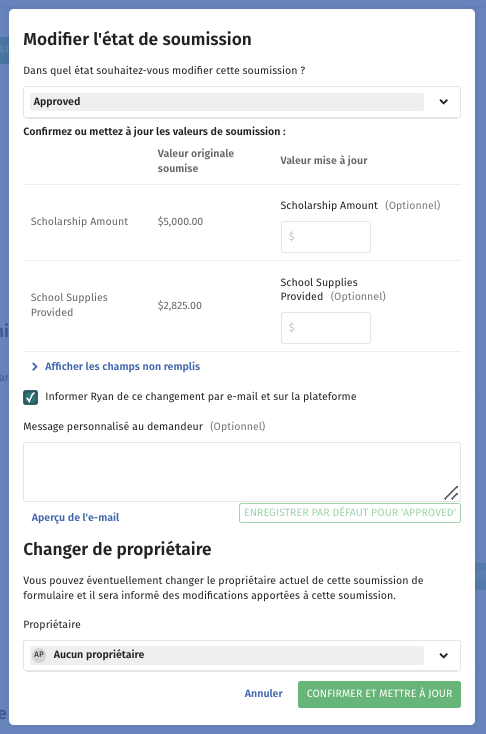The image size is (486, 734).
Task: Open the Aperçu de l'e-mail link
Action: click(75, 517)
